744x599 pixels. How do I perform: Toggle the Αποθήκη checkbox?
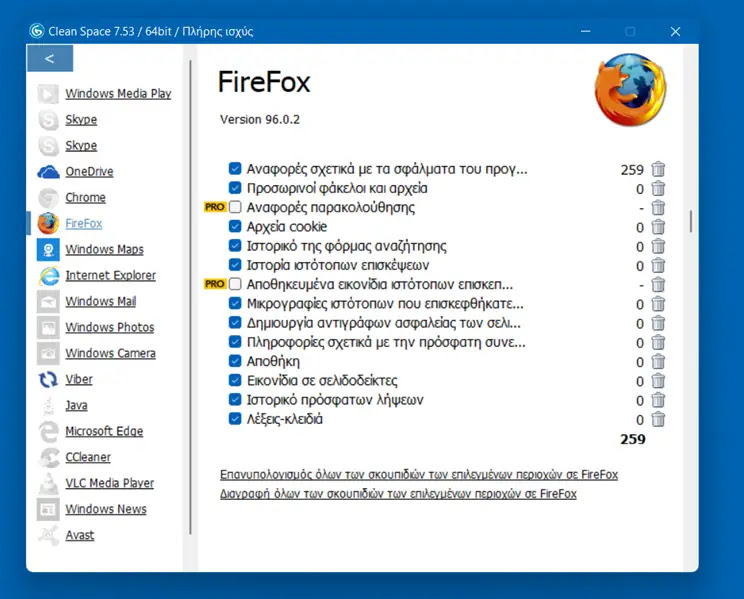coord(235,361)
